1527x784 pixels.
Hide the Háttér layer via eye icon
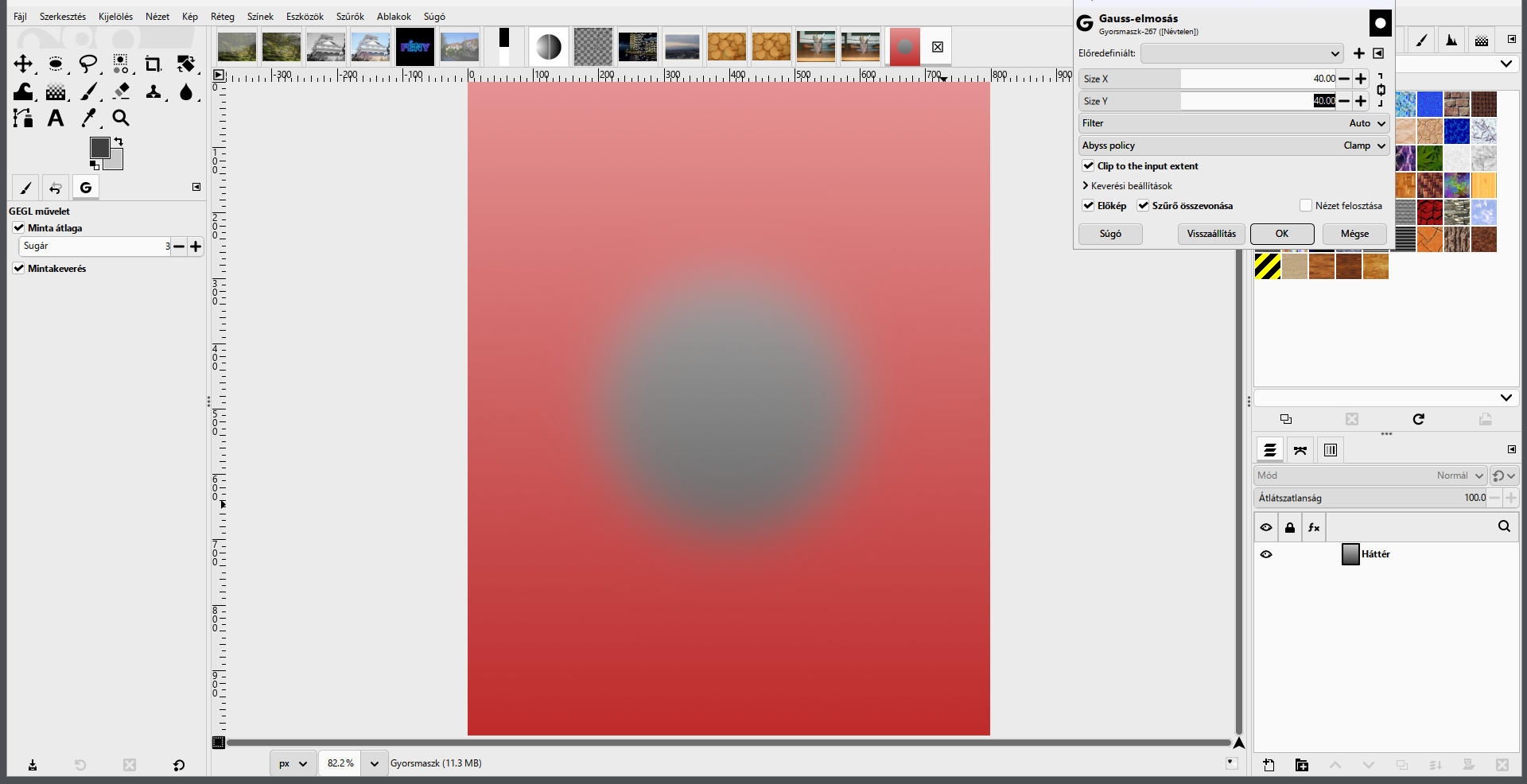[1266, 554]
